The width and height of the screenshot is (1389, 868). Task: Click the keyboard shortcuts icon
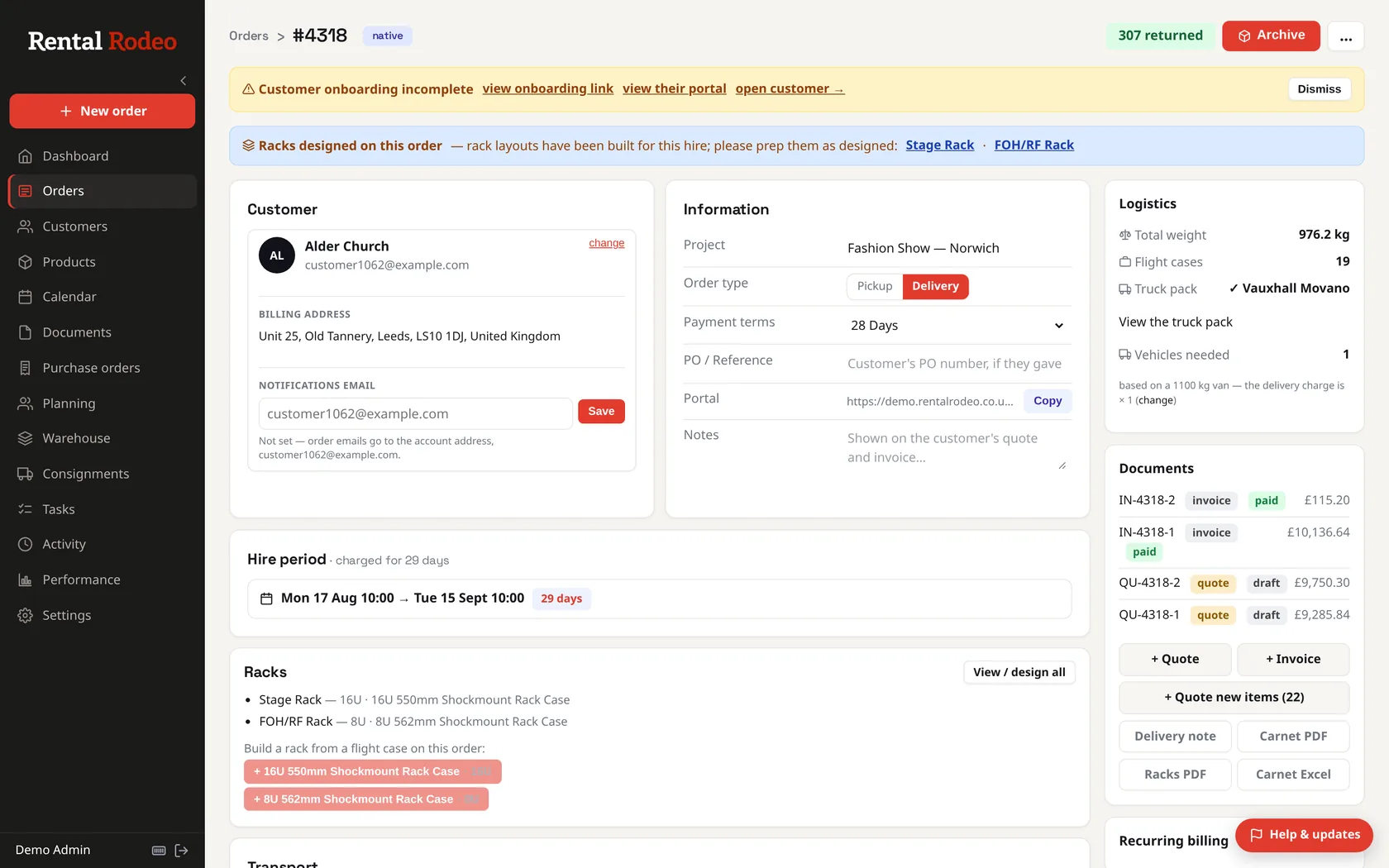click(159, 850)
